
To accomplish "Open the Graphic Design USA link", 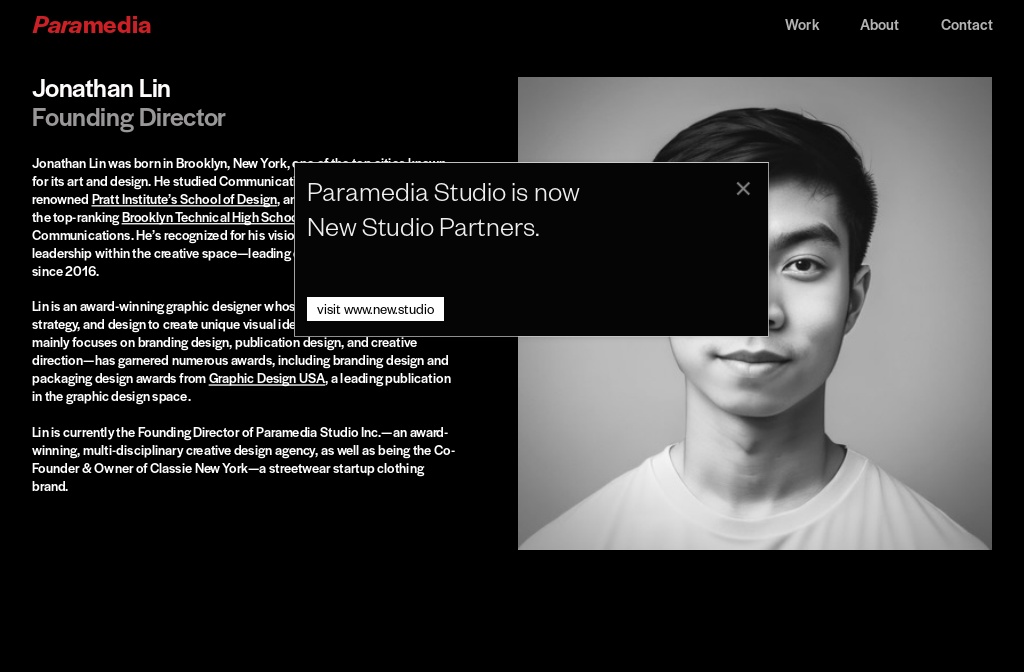I will pos(266,378).
